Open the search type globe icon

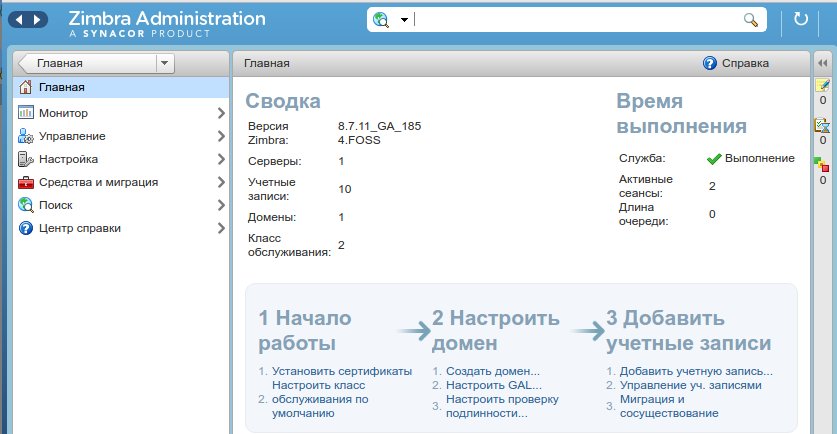(381, 20)
